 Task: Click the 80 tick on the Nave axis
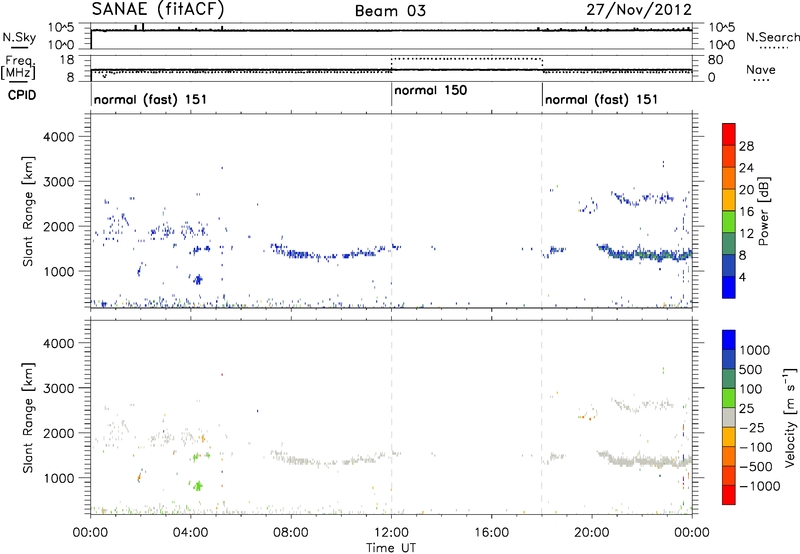coord(715,60)
